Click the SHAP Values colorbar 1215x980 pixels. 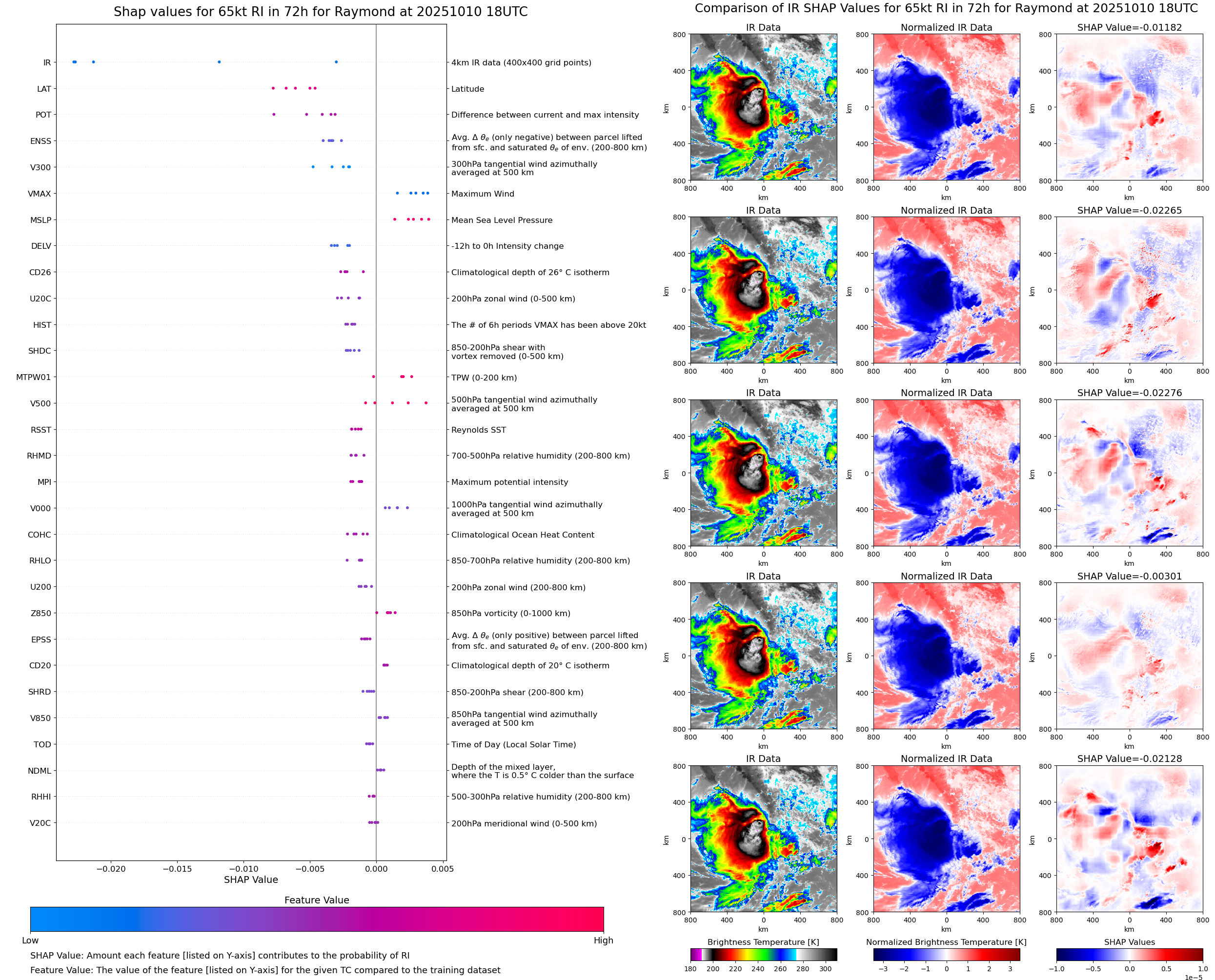click(x=1129, y=955)
